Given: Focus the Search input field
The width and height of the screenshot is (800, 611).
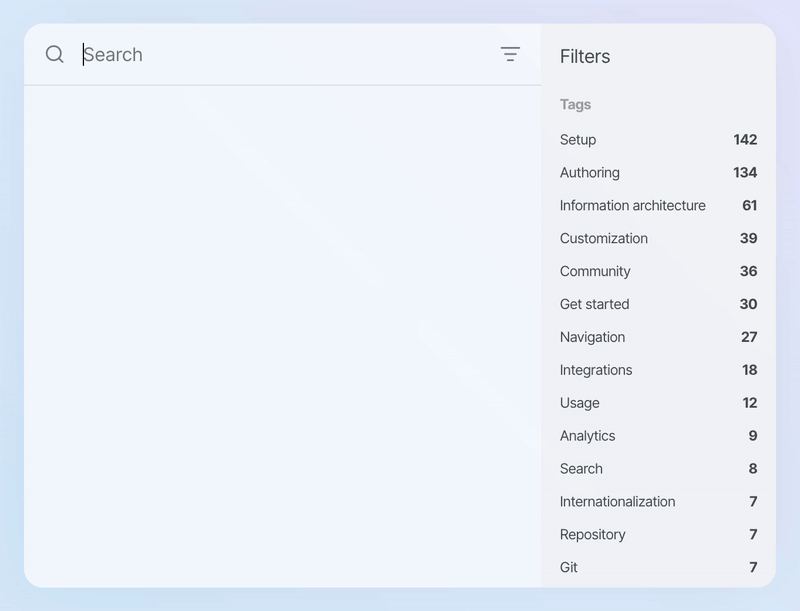Looking at the screenshot, I should pyautogui.click(x=280, y=55).
